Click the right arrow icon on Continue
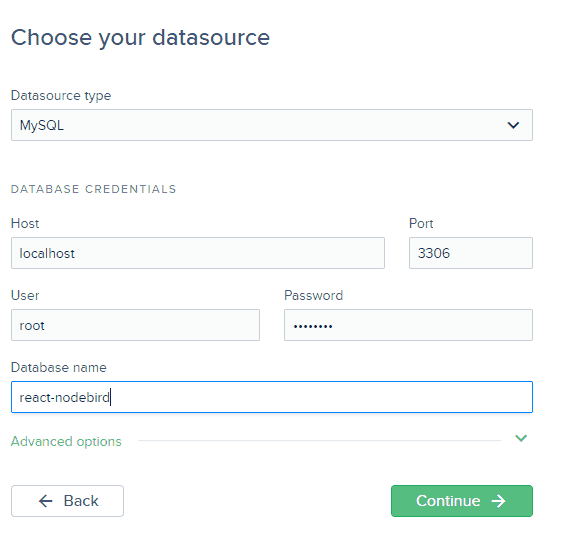Screen dimensions: 588x546 tap(499, 501)
